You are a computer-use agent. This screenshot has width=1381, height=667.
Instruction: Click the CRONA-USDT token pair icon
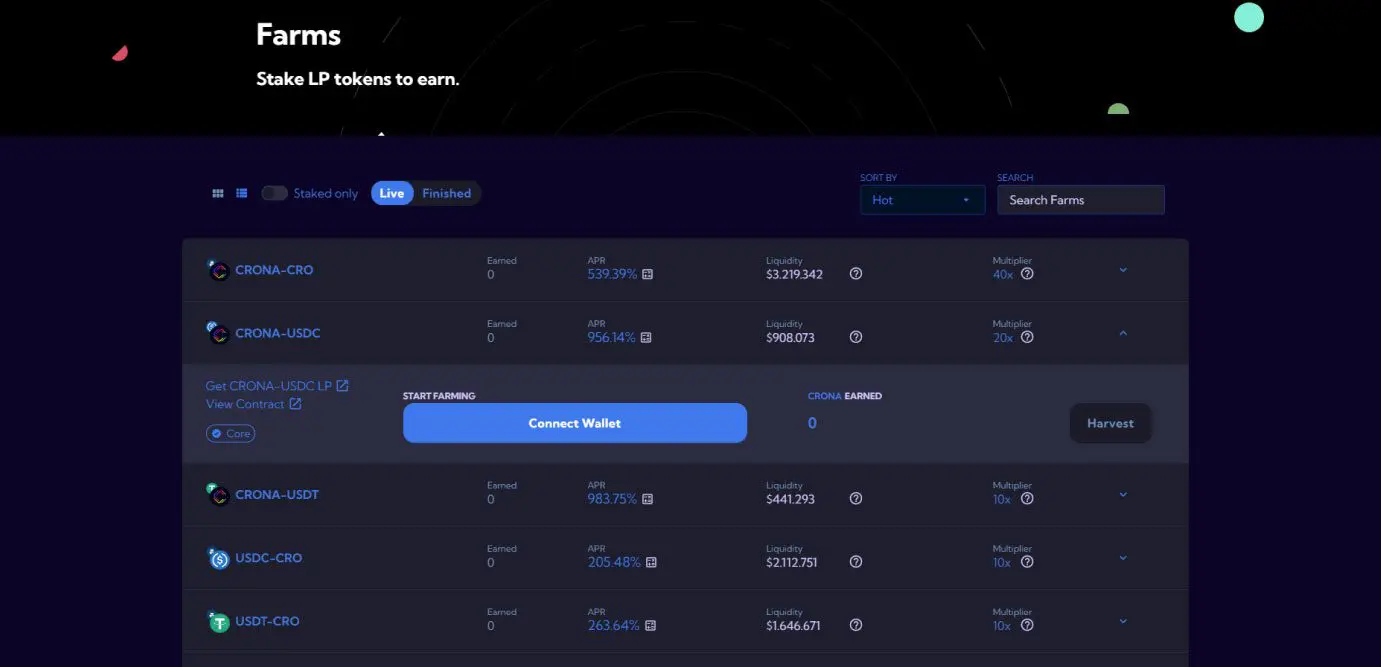218,495
